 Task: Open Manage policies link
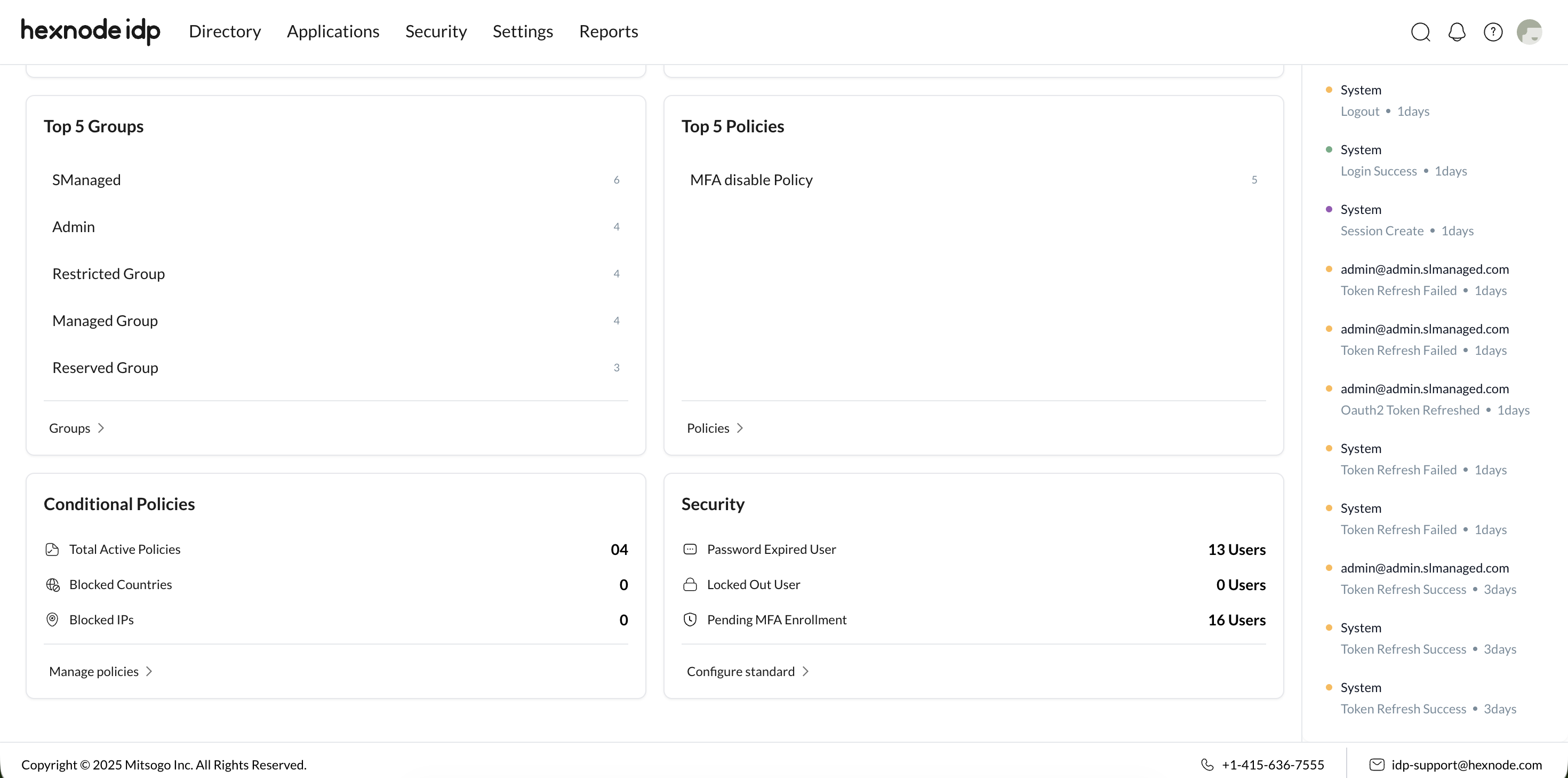94,671
